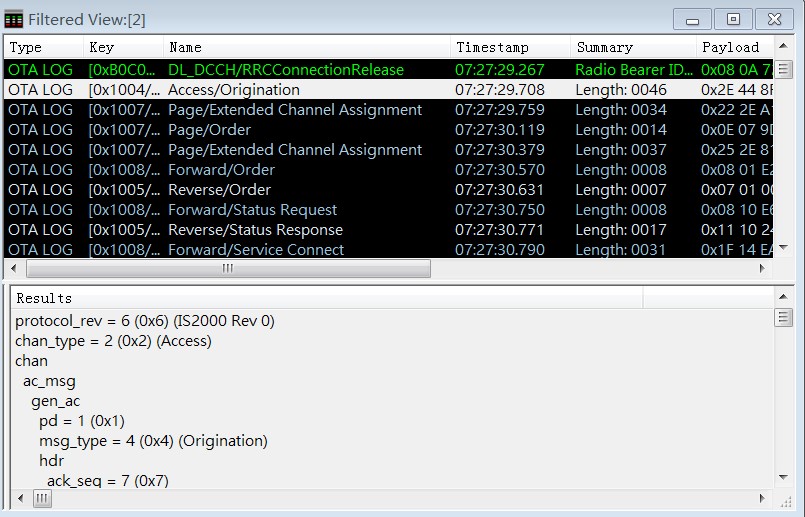Image resolution: width=805 pixels, height=517 pixels.
Task: Click the log list scroll up arrow
Action: click(783, 46)
